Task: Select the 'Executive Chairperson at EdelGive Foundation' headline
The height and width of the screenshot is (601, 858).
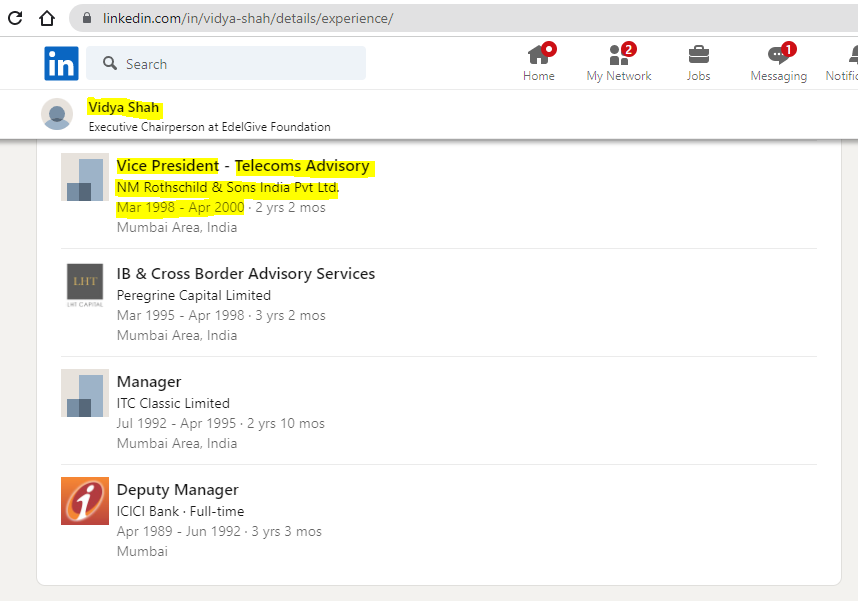Action: click(x=210, y=127)
